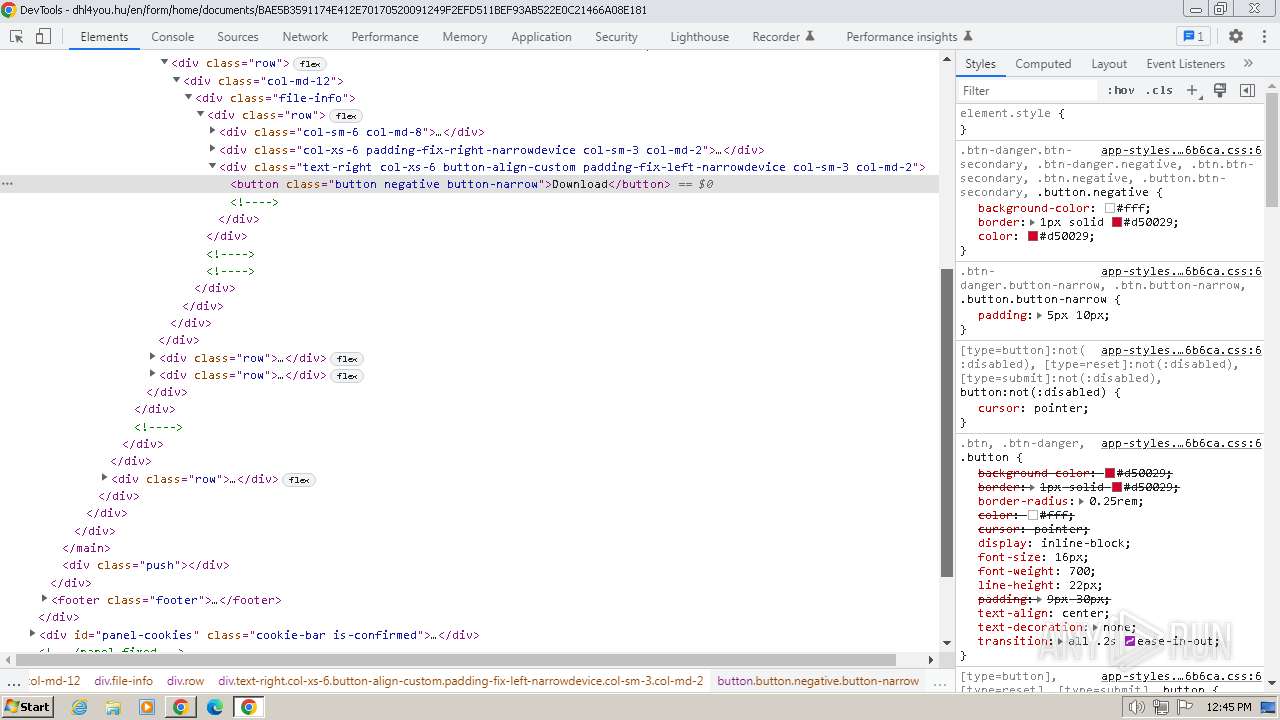Expand the col-sm-6 col-md-8 div

pos(212,132)
